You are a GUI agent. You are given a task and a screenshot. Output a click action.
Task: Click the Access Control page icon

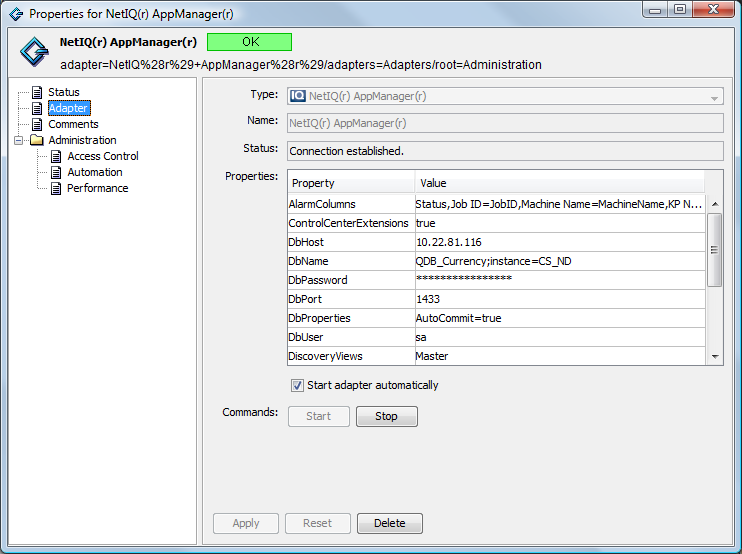[56, 157]
